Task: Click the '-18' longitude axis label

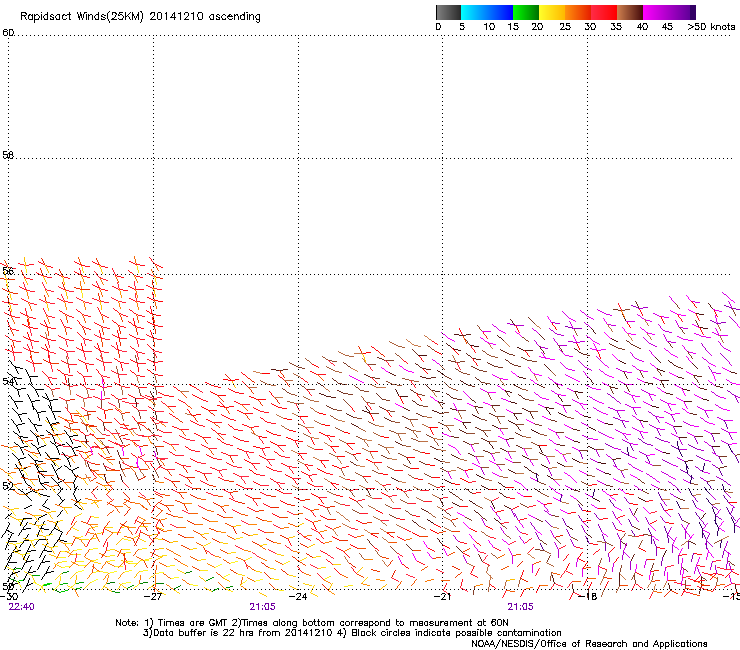Action: click(588, 596)
